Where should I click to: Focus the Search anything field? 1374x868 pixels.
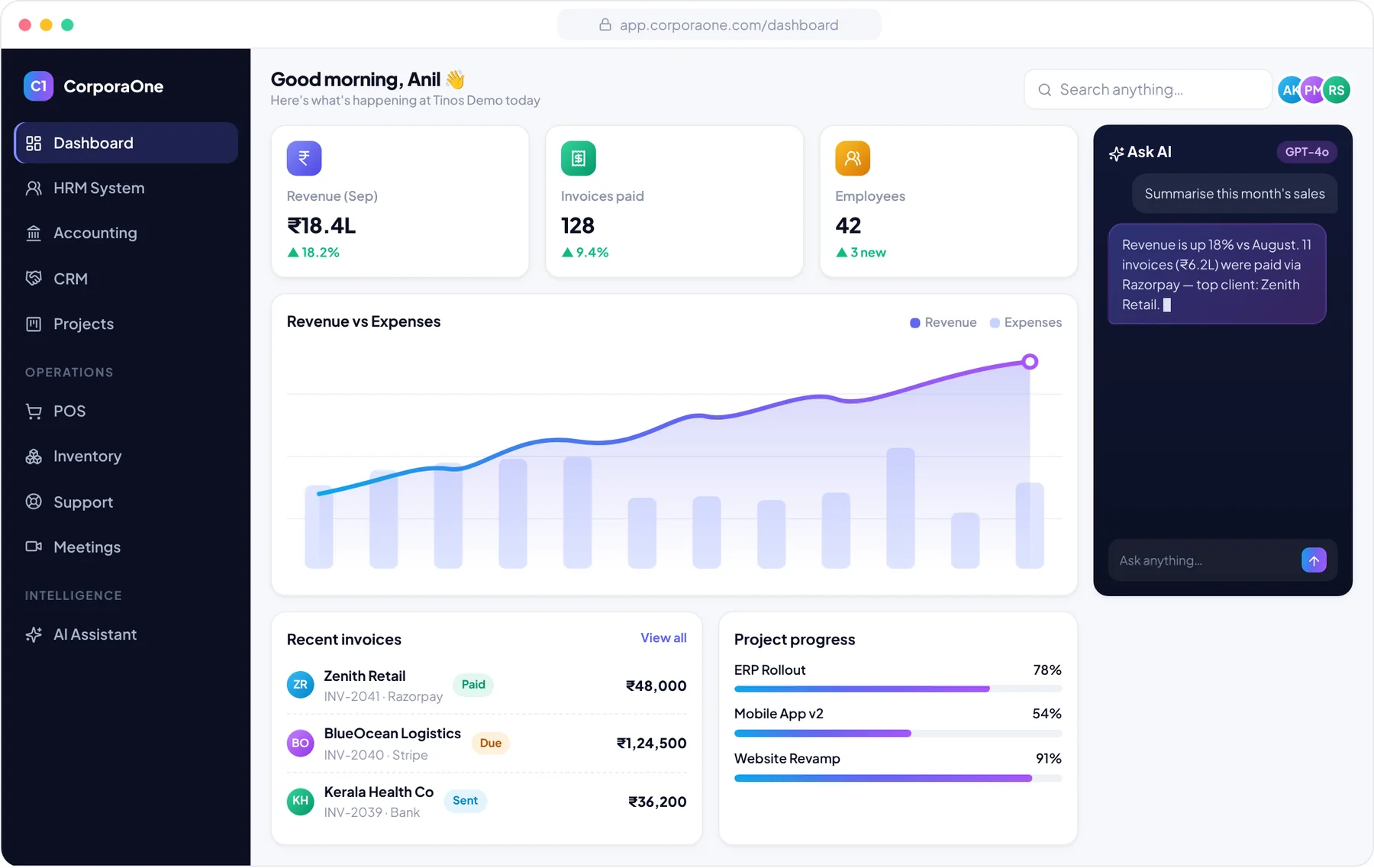(x=1148, y=89)
